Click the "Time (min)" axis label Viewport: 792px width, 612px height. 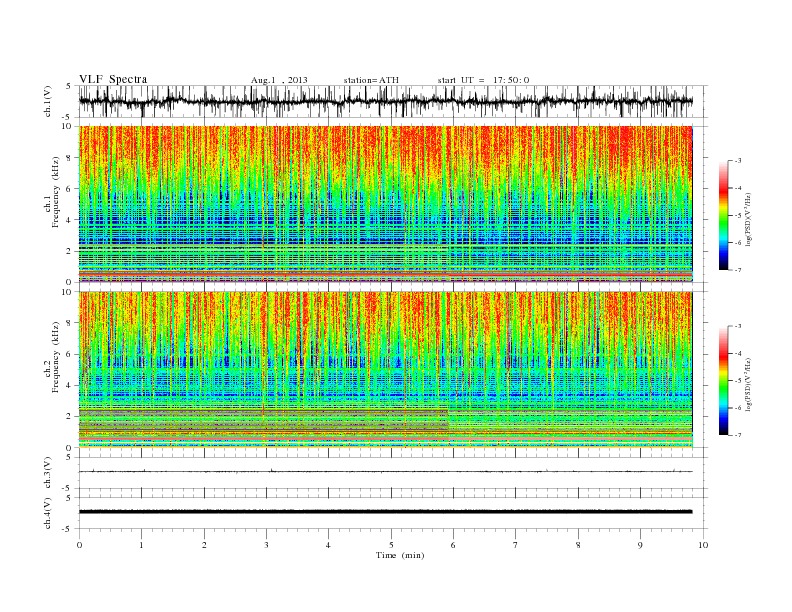(400, 555)
